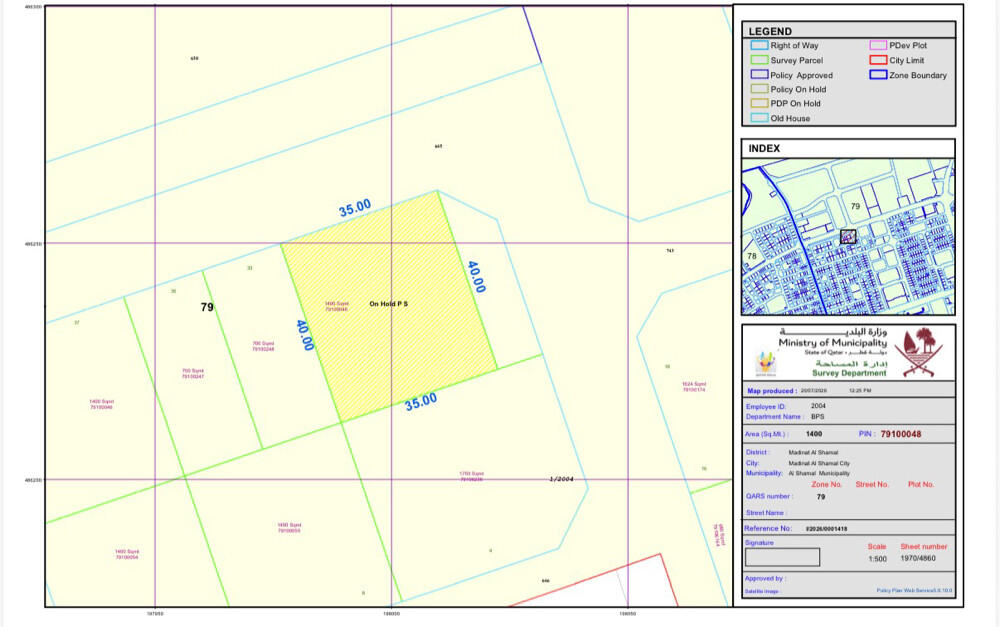
Task: Click the red 'Zone No.' header
Action: [827, 485]
